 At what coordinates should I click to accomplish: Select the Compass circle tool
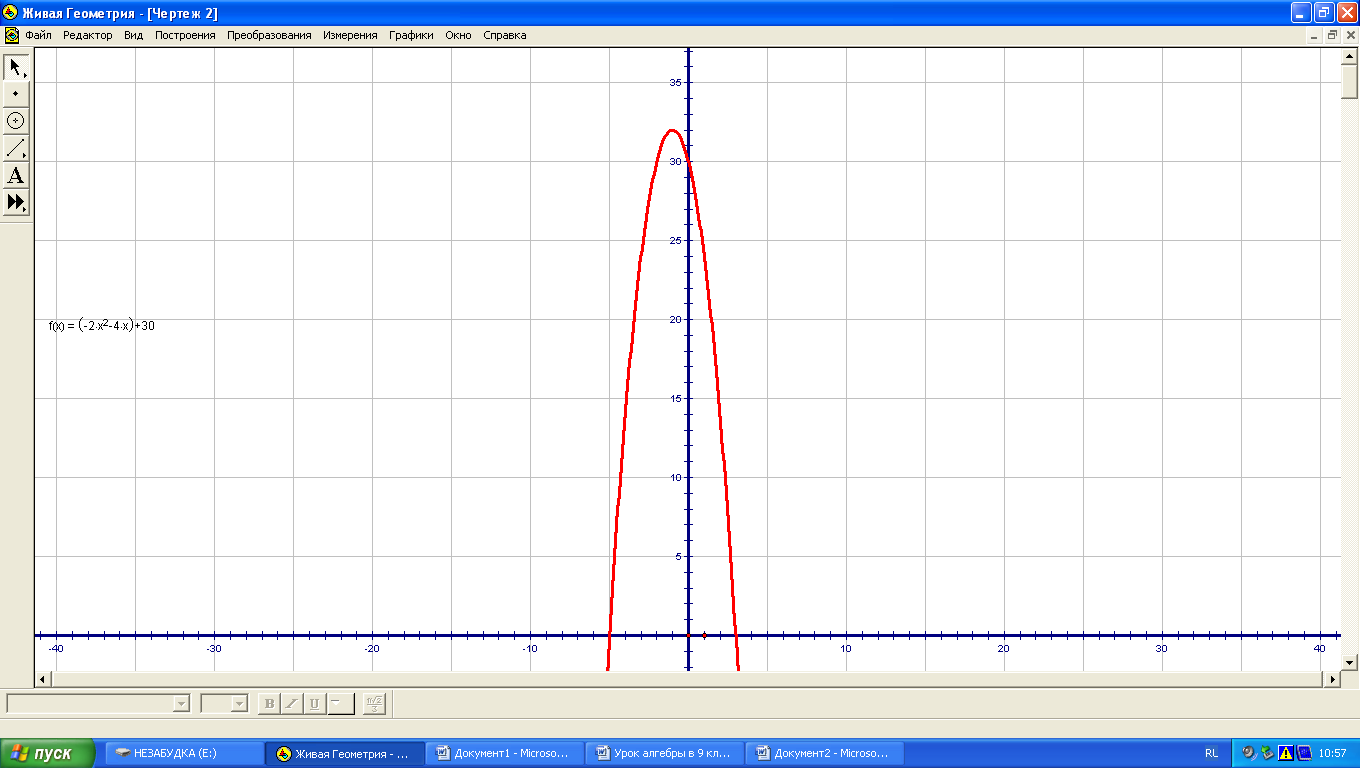[x=16, y=121]
